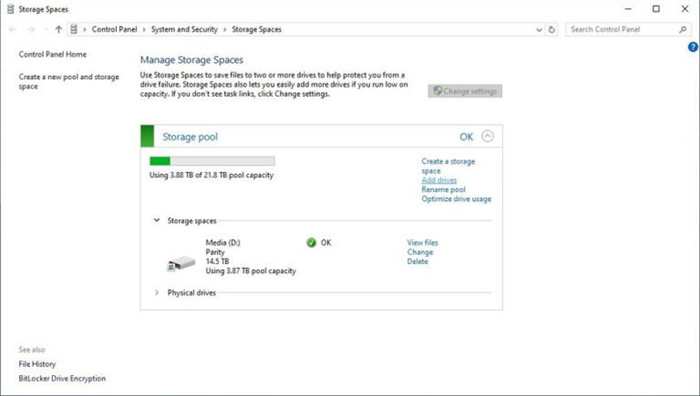Click the Storage Spaces icon in address bar
The height and width of the screenshot is (396, 700).
coord(74,29)
